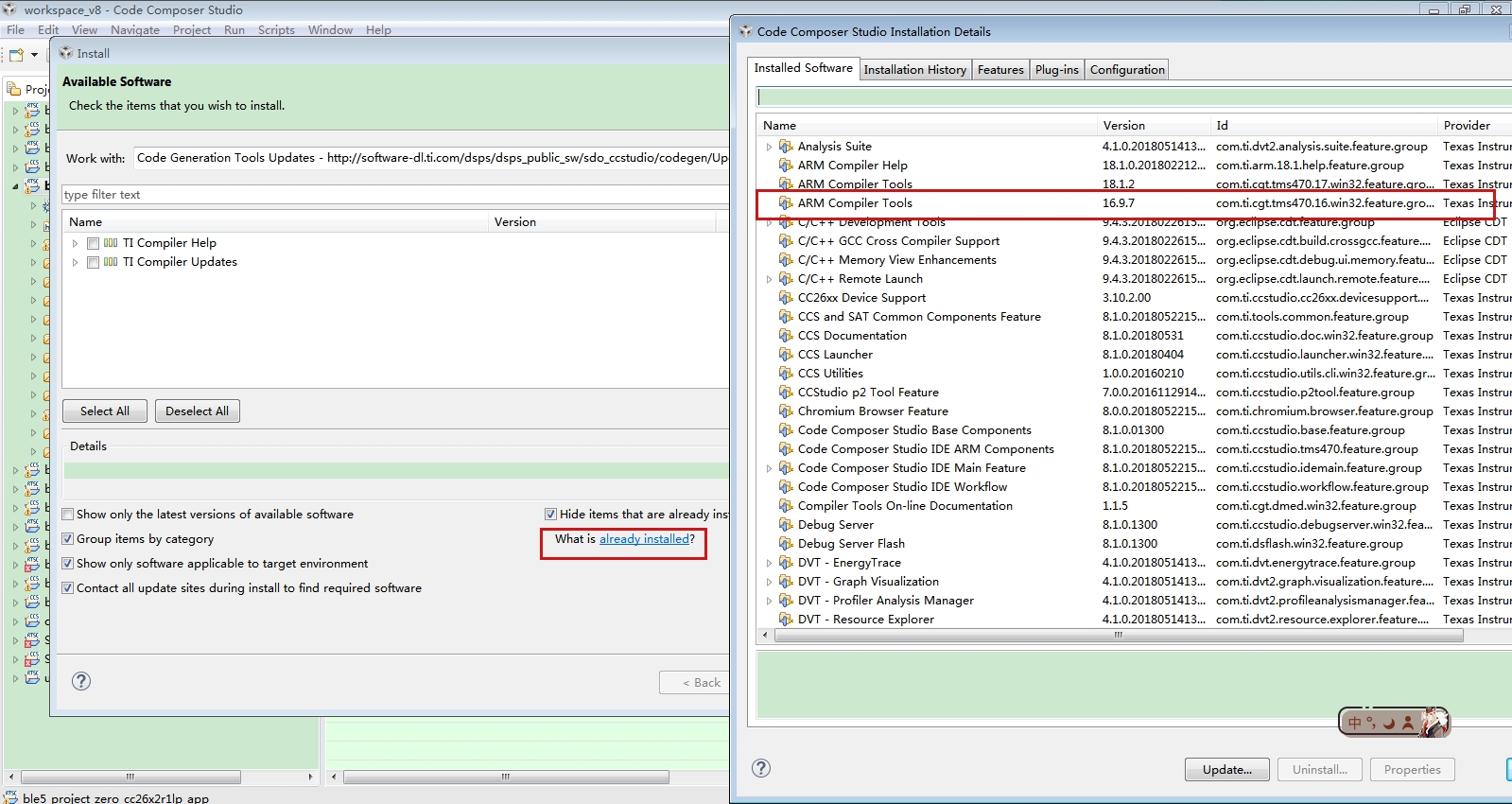Click the DVT - Graph Visualization icon
Screen dimensions: 1512x804
point(786,582)
